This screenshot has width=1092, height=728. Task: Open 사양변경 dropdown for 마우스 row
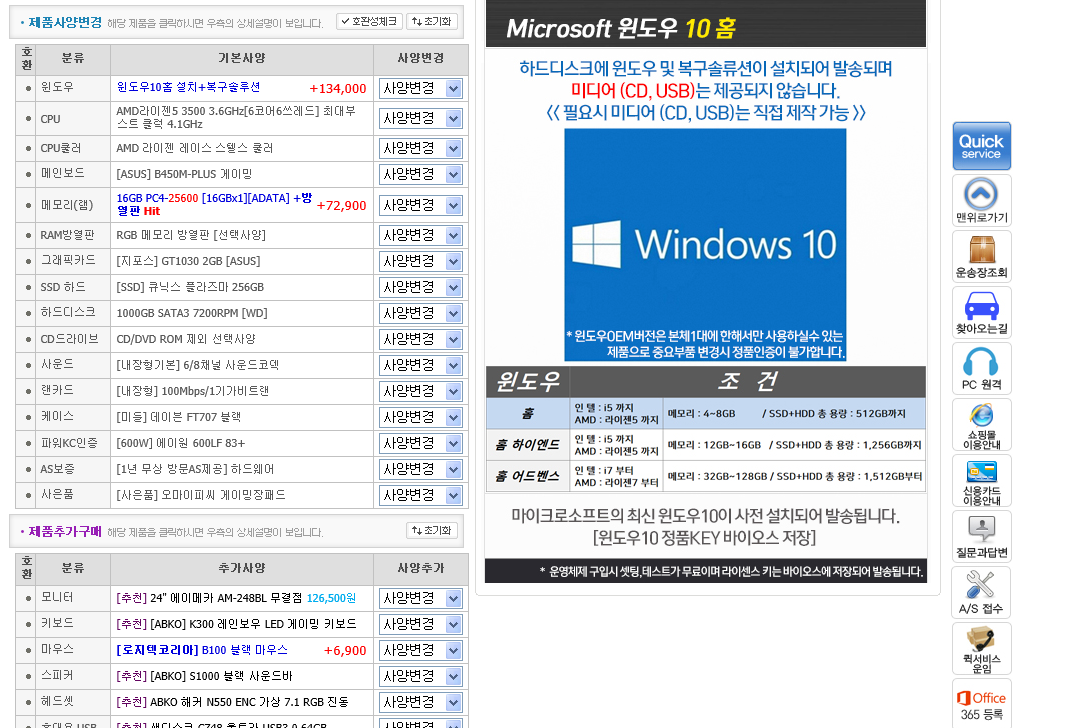(x=421, y=650)
